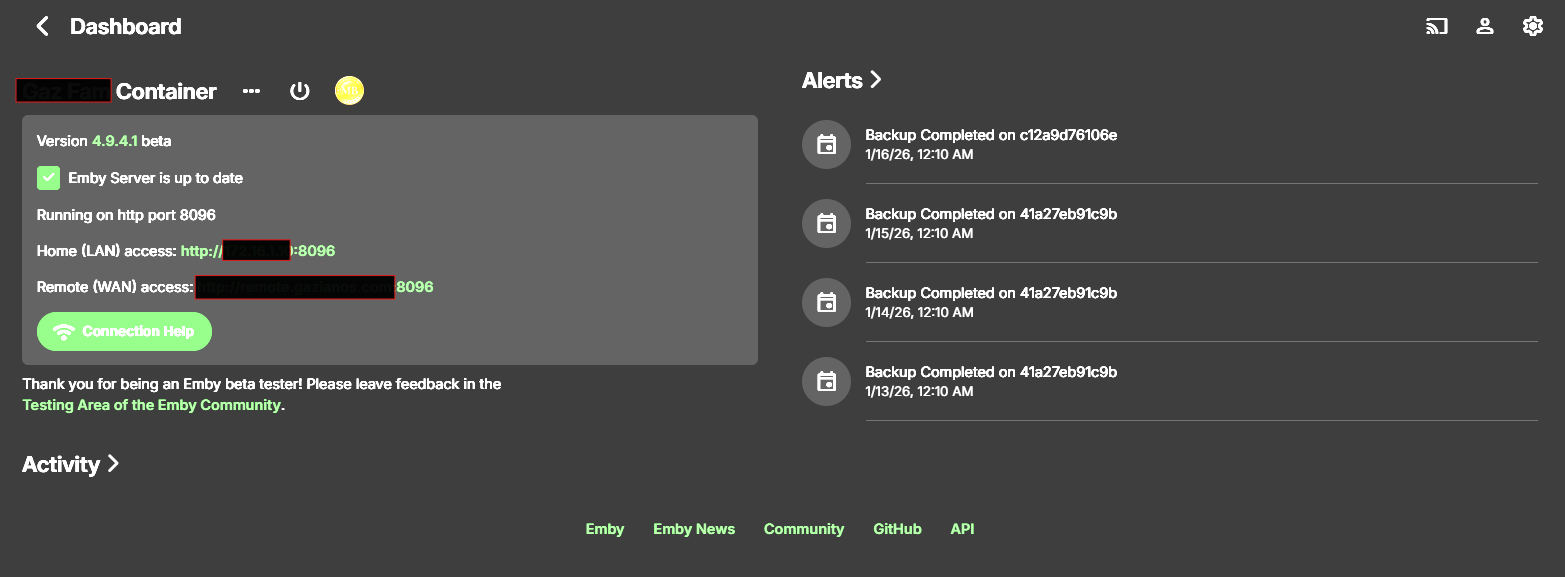The width and height of the screenshot is (1565, 577).
Task: Expand the Alerts section chevron
Action: 876,80
